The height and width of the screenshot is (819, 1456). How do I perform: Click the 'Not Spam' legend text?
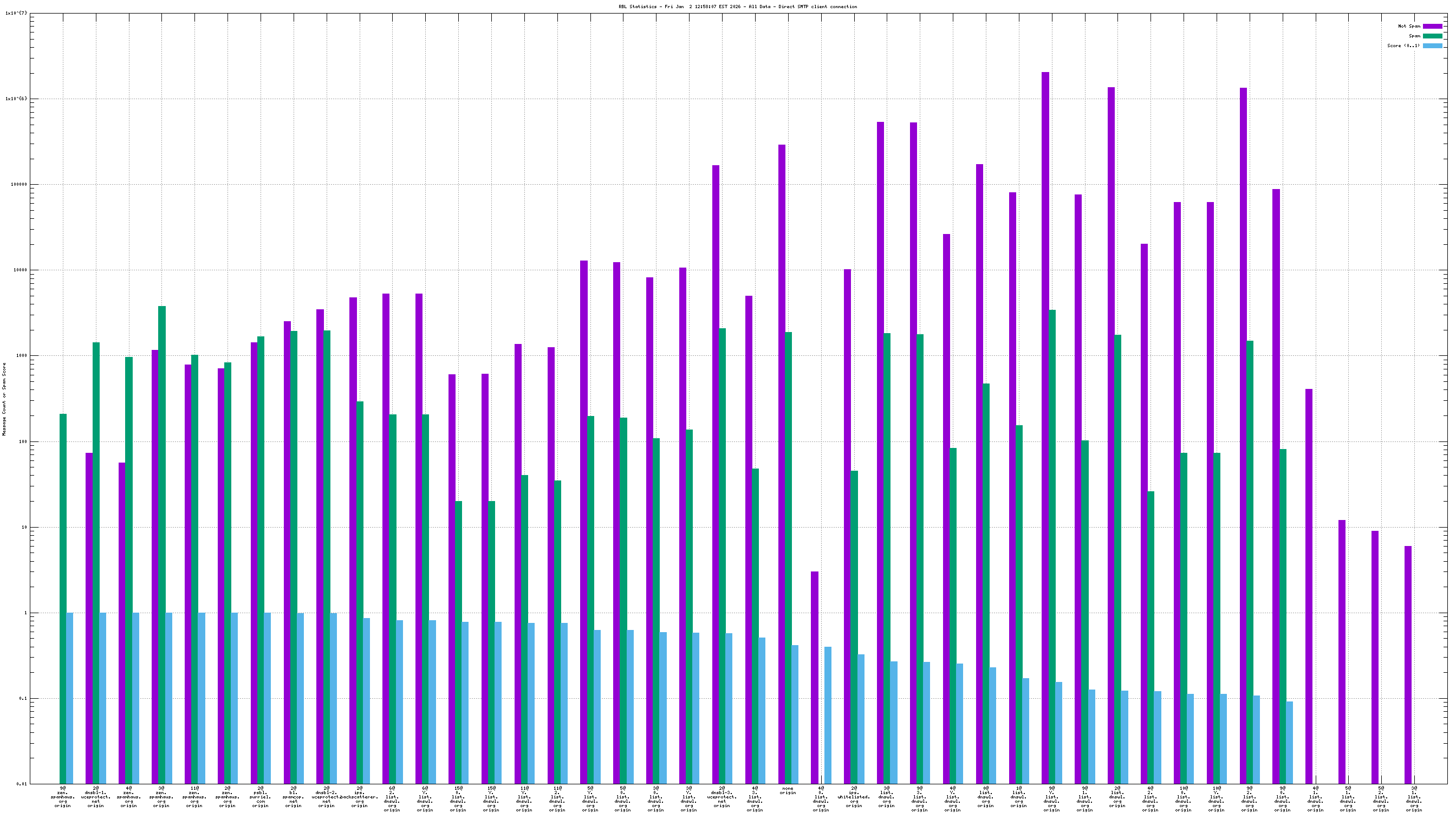(x=1408, y=26)
